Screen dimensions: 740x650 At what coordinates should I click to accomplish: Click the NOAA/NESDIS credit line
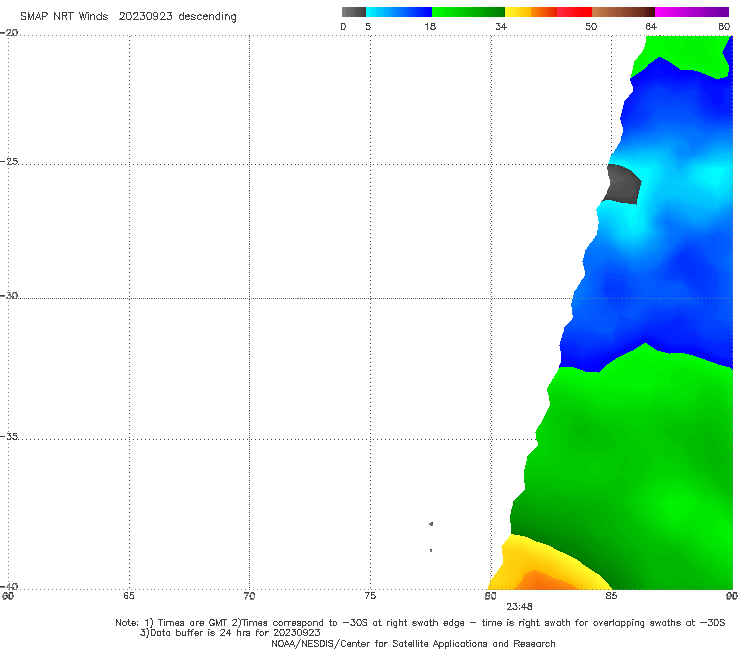coord(413,643)
